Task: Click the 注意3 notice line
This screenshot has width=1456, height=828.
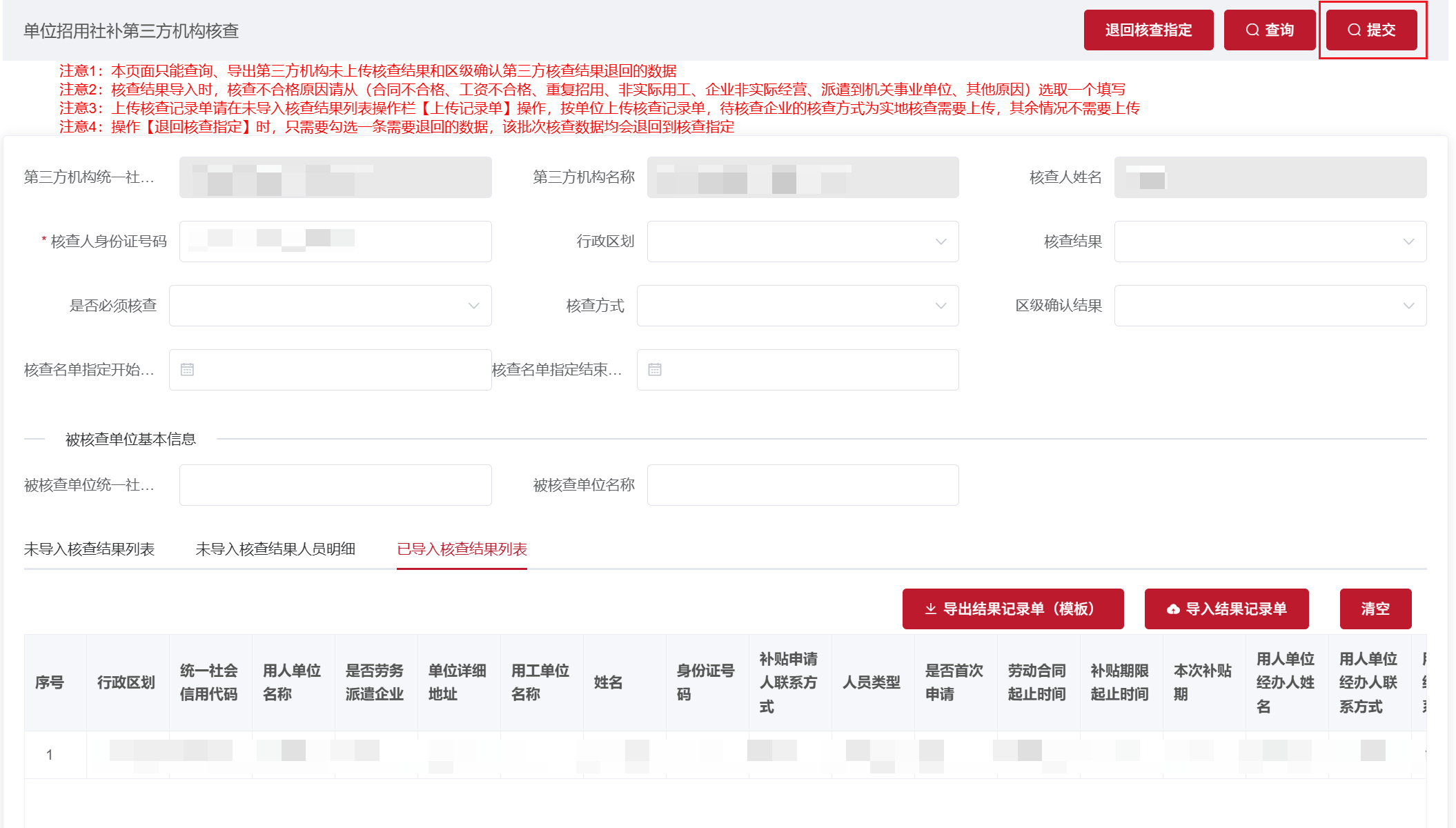Action: pos(600,108)
